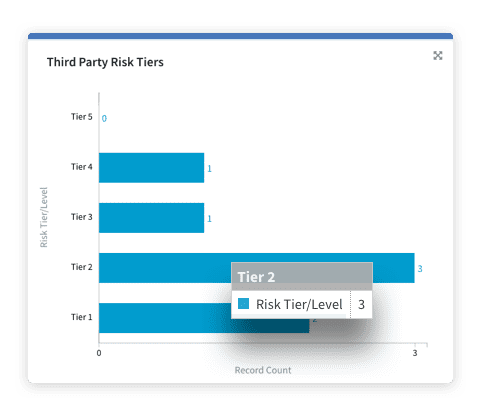Click the Tier 2 tooltip header

coord(302,277)
